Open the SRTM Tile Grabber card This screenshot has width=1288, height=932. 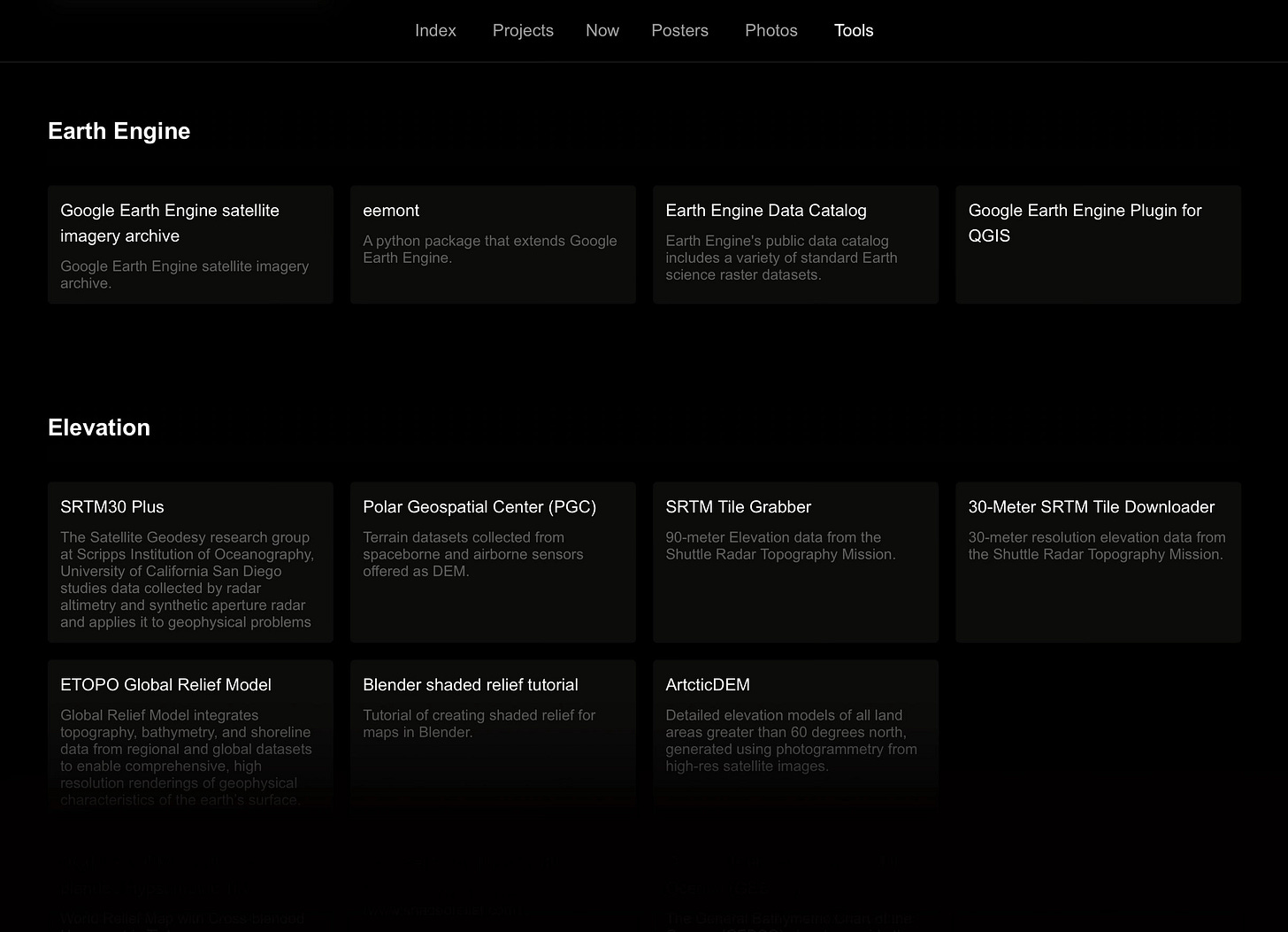point(795,562)
